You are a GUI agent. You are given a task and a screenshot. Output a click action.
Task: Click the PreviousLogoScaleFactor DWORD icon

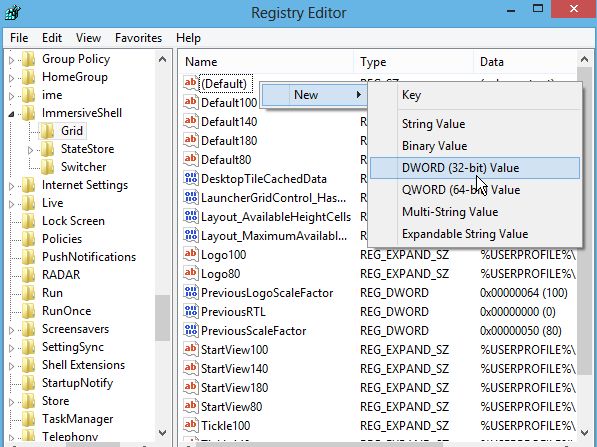click(x=190, y=292)
